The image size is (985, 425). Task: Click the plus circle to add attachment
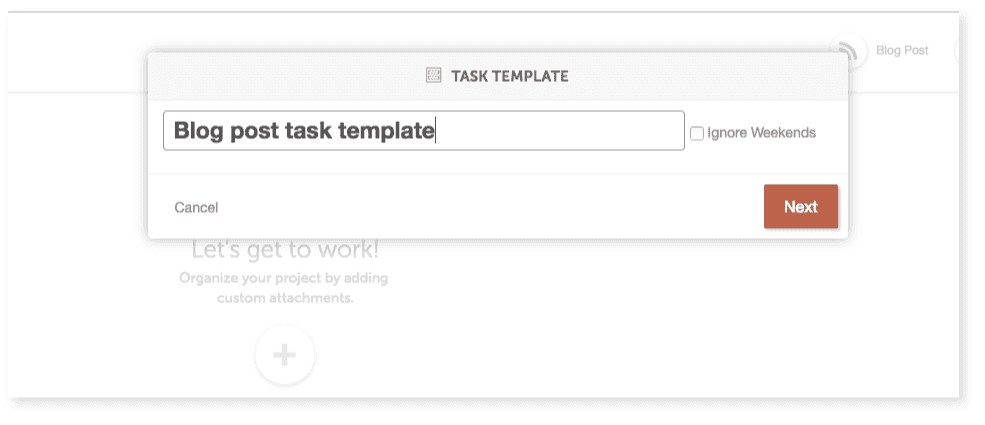click(285, 355)
